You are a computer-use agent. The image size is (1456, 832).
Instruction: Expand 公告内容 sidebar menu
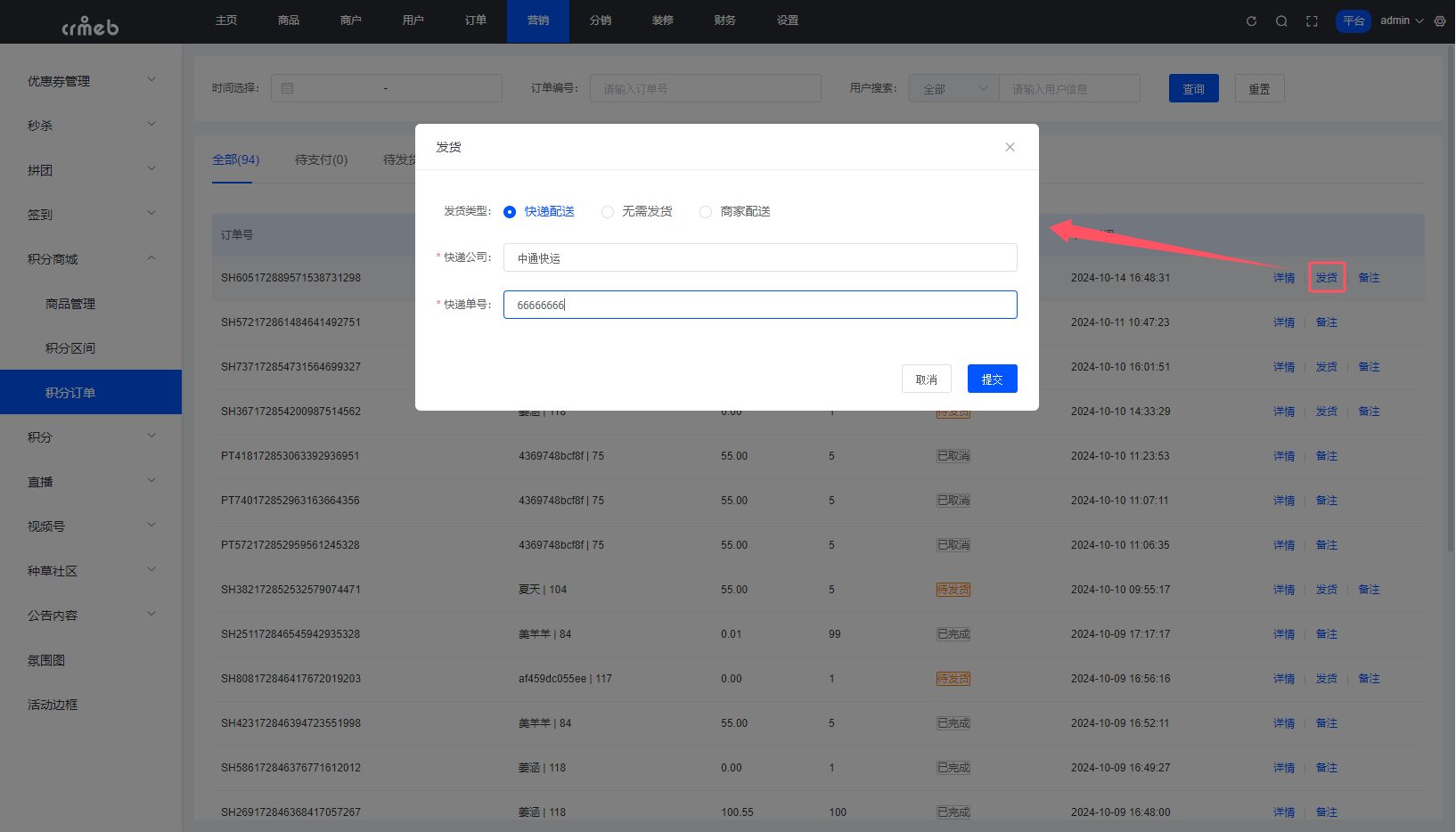point(91,616)
